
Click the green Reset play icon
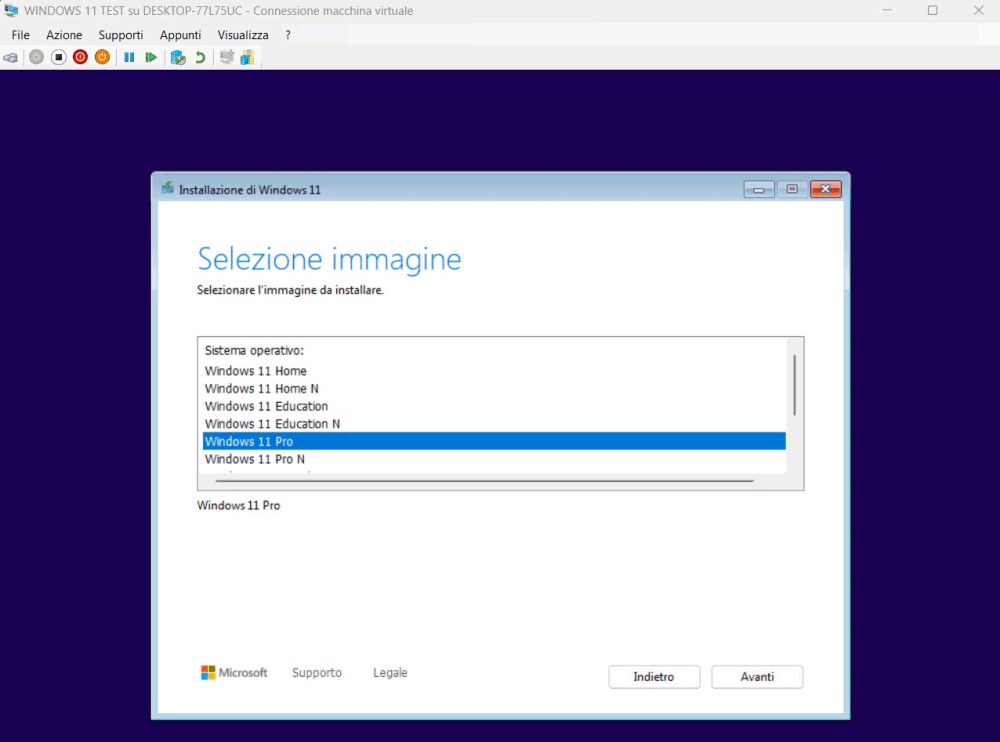pos(151,57)
